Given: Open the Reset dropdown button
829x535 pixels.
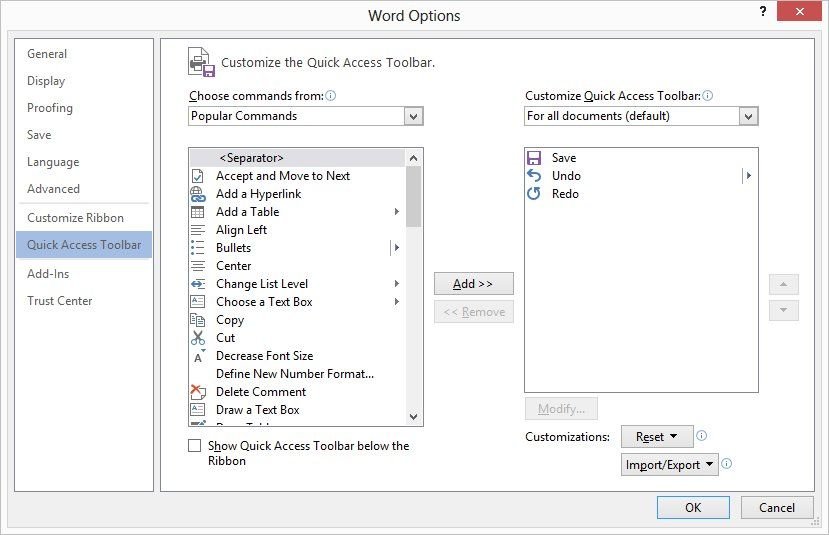Looking at the screenshot, I should pyautogui.click(x=656, y=437).
